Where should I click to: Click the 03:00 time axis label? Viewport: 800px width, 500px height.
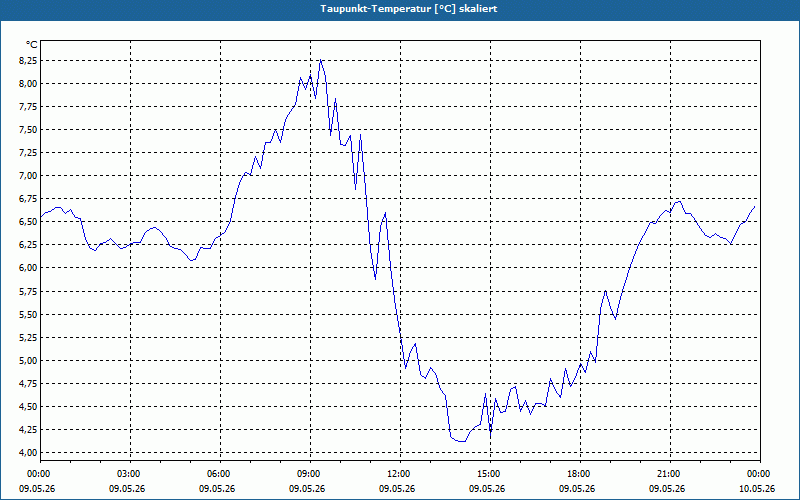(x=131, y=474)
